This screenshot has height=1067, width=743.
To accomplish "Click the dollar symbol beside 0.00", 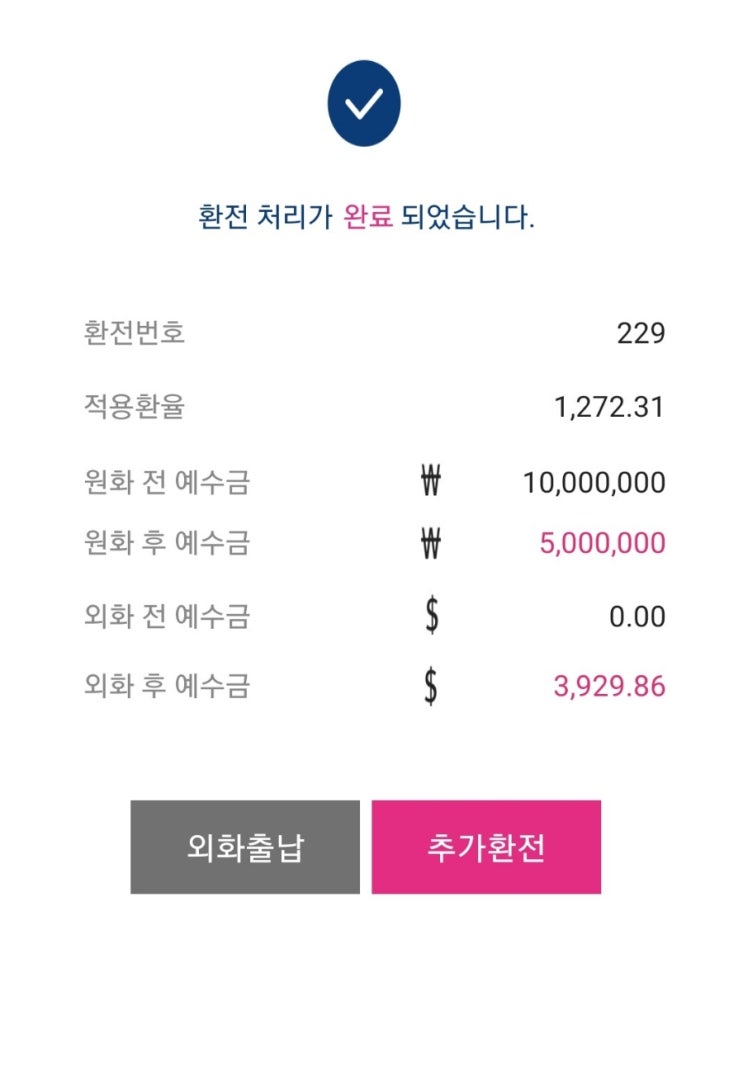I will click(x=431, y=616).
